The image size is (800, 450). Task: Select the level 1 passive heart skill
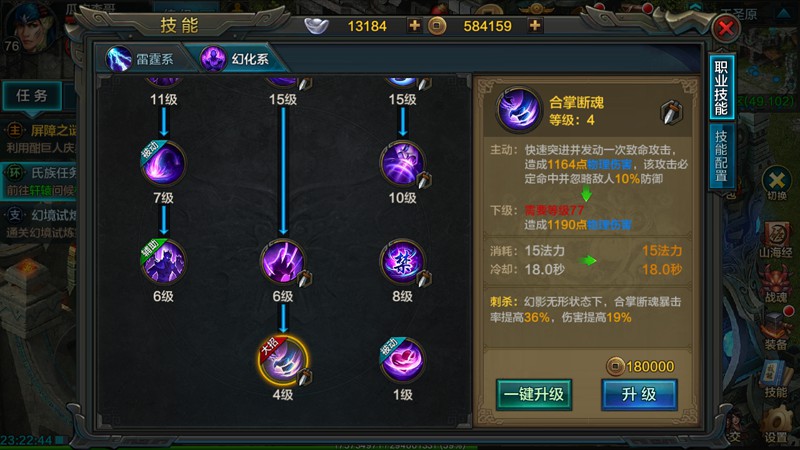(402, 360)
